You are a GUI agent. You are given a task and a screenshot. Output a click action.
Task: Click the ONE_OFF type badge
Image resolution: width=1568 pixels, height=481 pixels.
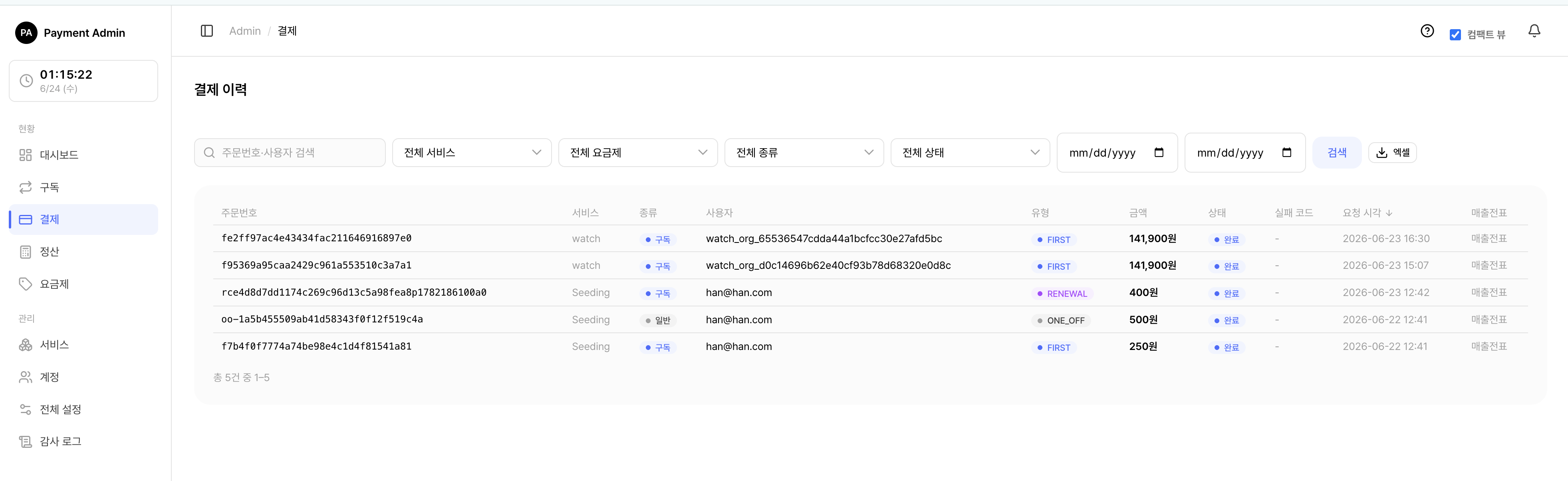tap(1061, 321)
